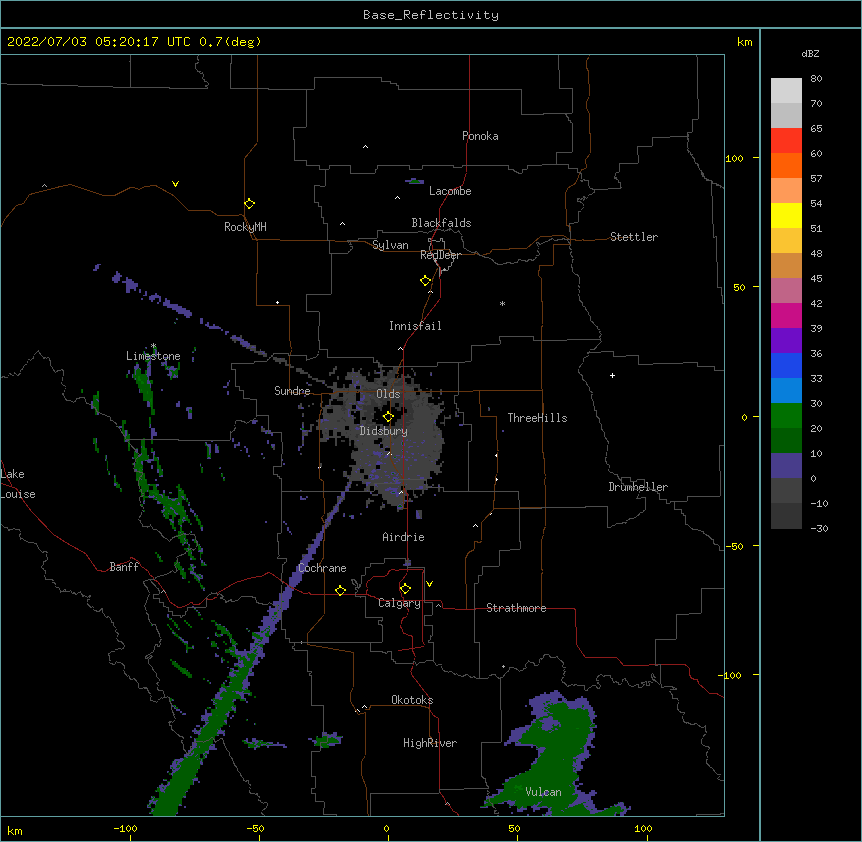The height and width of the screenshot is (842, 862).
Task: Click the white asterisk marker east of Innisfail
Action: coord(502,303)
